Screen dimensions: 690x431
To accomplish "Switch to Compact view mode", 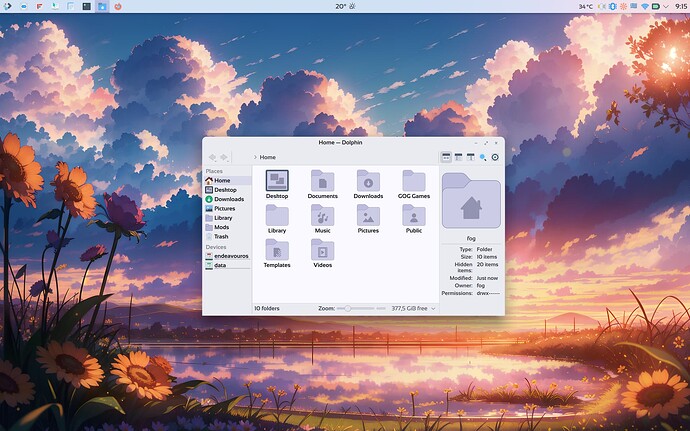I will [458, 157].
